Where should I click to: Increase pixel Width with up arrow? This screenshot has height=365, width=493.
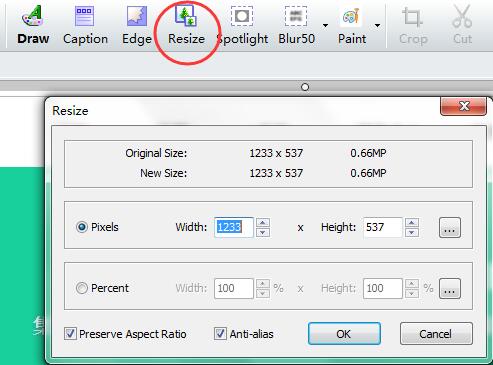click(263, 222)
